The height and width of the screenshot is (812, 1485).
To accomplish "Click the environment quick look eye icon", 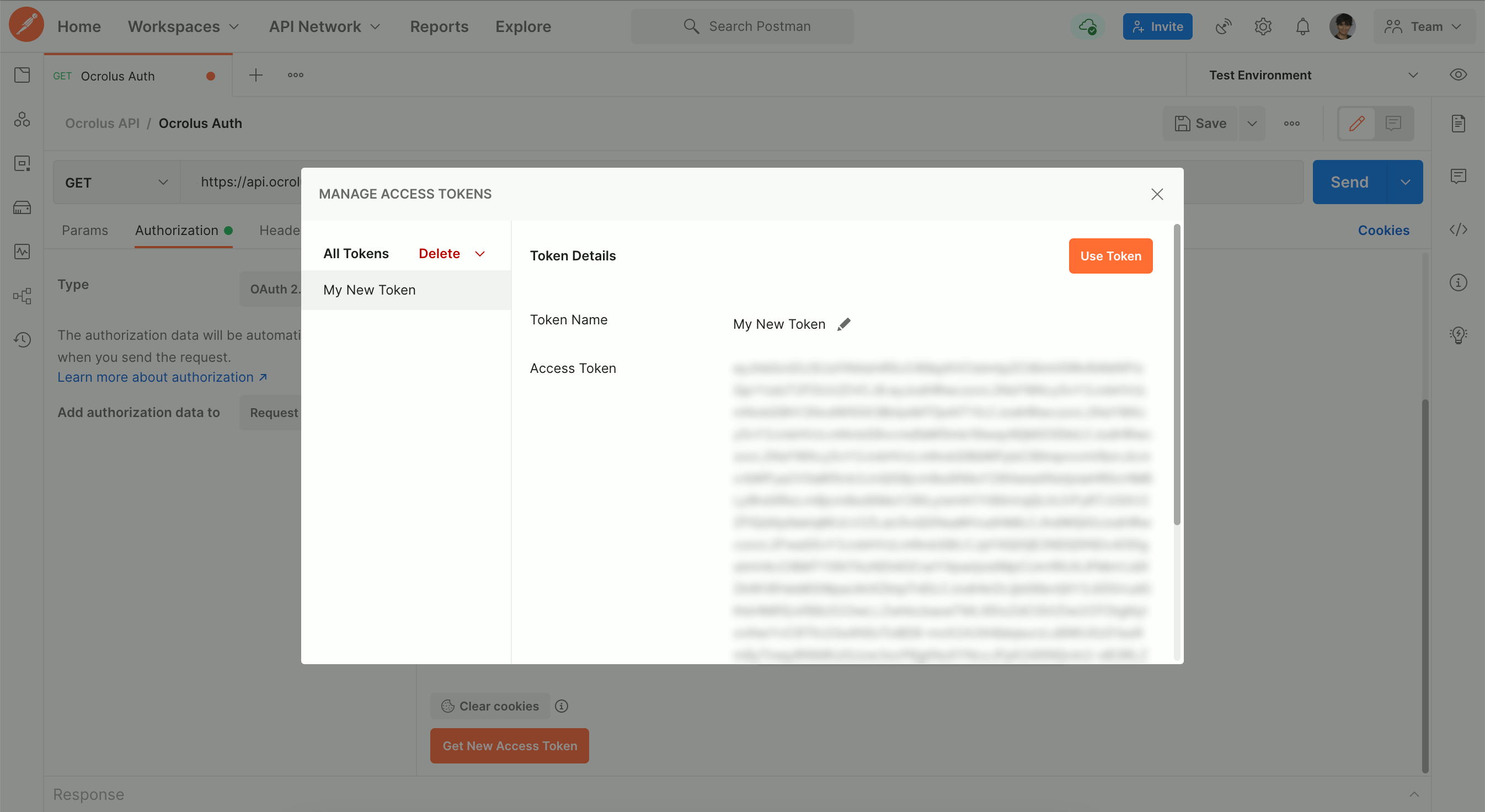I will [x=1458, y=75].
